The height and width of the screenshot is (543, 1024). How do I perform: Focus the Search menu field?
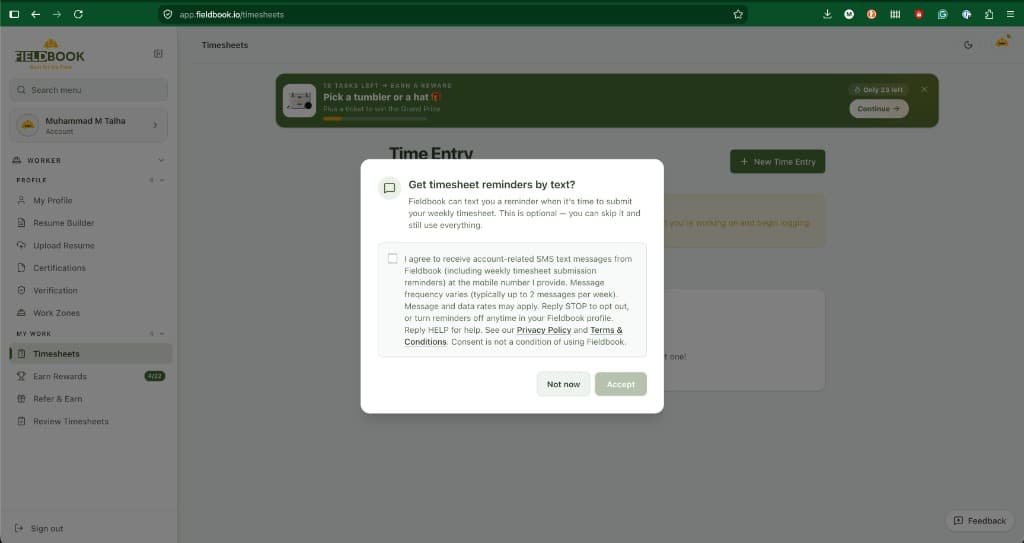pos(88,90)
